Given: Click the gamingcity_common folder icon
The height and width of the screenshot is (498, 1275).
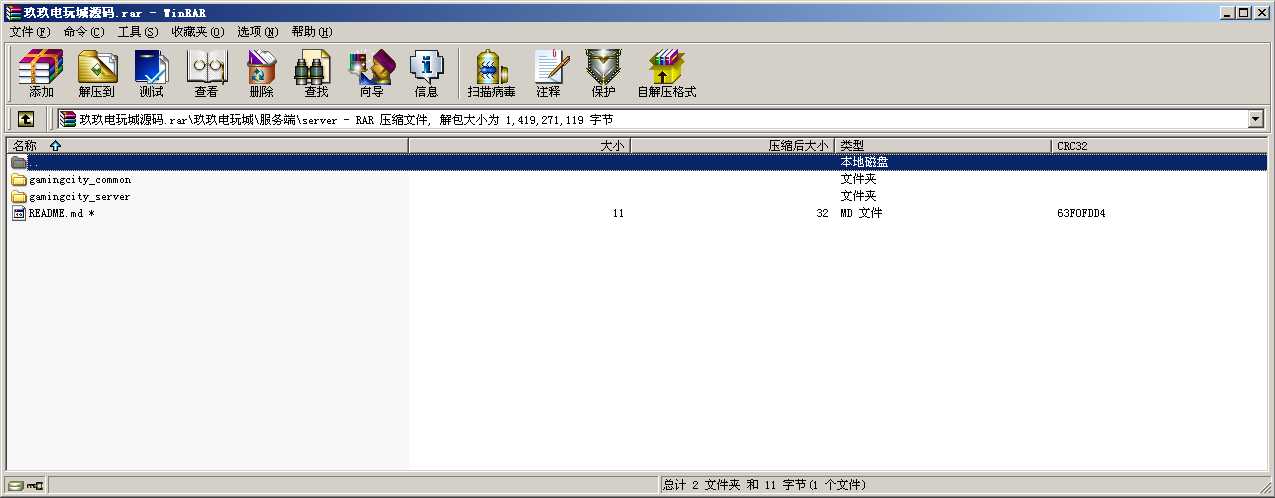Looking at the screenshot, I should point(19,180).
